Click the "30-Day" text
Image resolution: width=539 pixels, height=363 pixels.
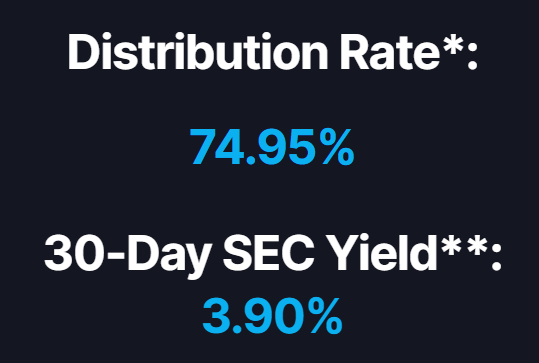[128, 256]
